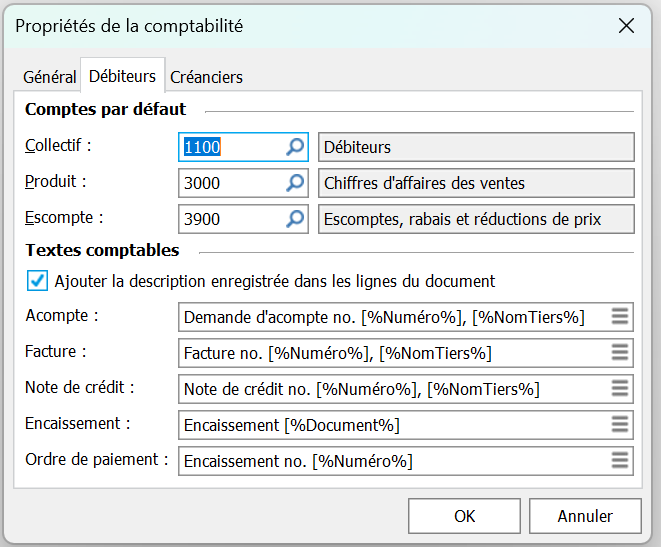The height and width of the screenshot is (547, 661).
Task: Select the Débiteurs tab
Action: point(122,76)
